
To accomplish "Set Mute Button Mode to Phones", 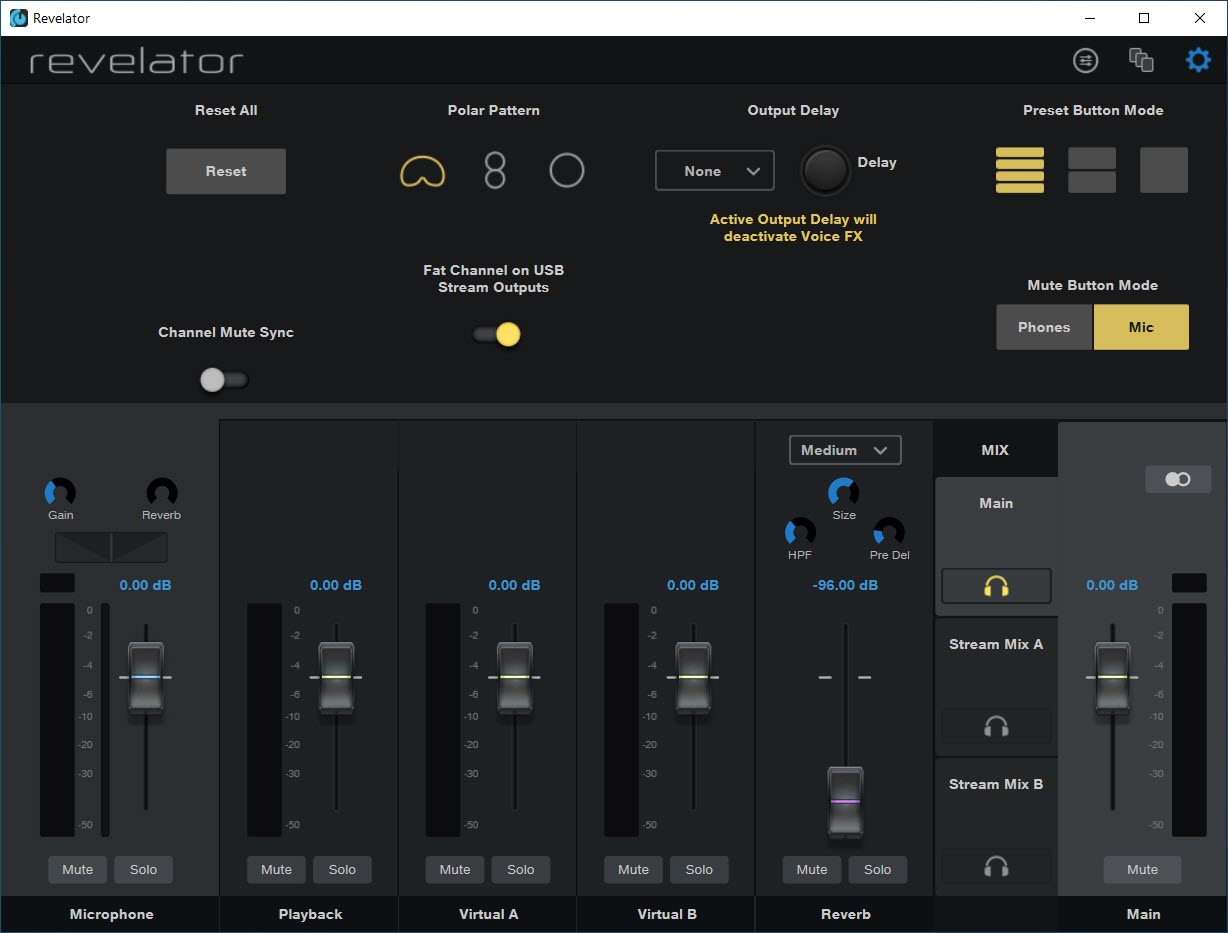I will pyautogui.click(x=1044, y=327).
